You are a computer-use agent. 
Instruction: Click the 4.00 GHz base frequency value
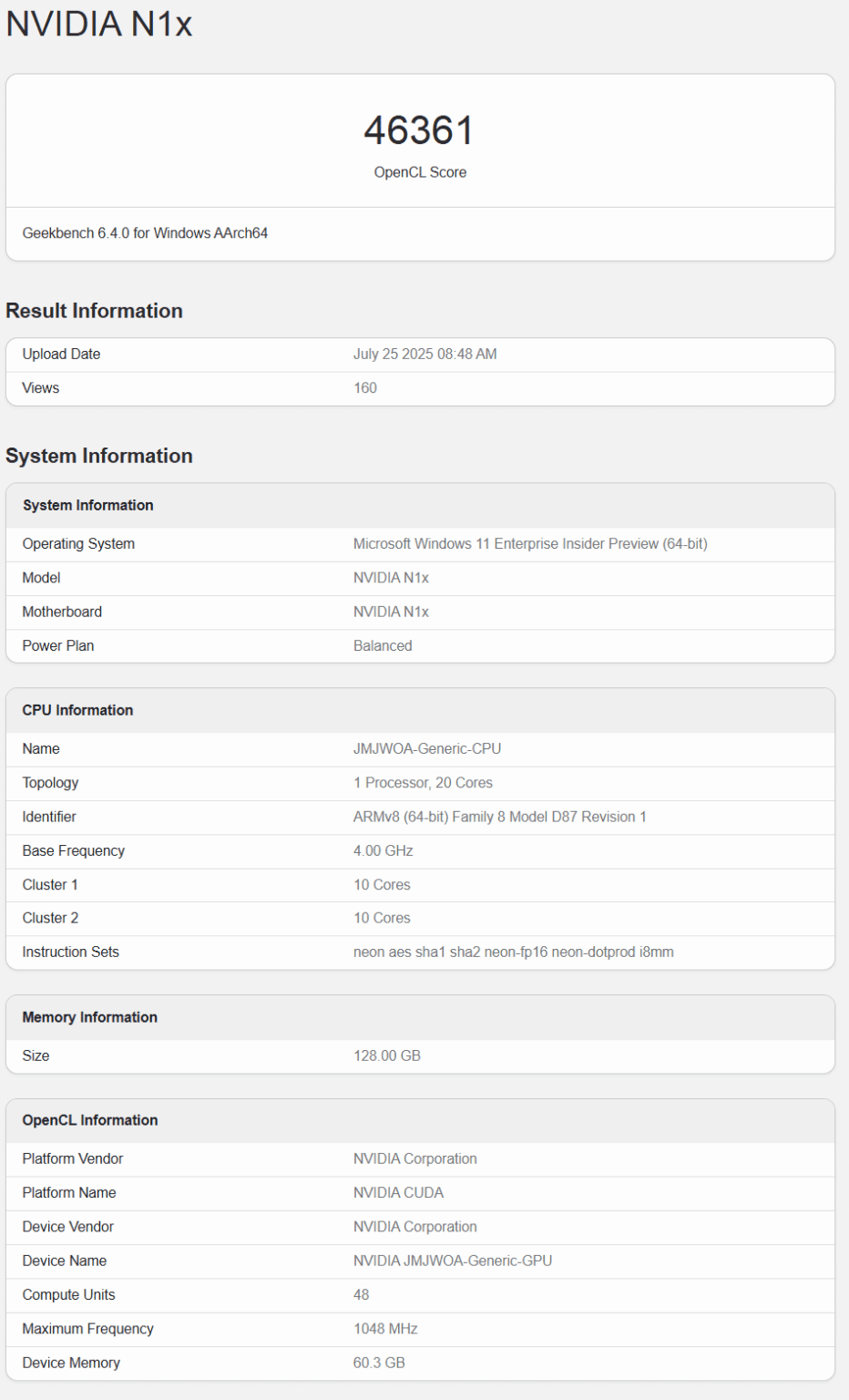pos(383,850)
